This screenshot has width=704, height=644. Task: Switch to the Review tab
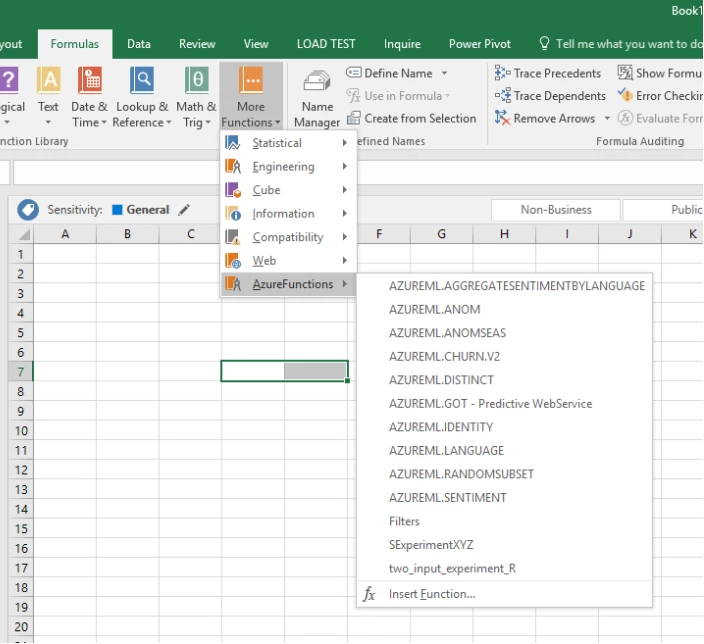[x=197, y=44]
